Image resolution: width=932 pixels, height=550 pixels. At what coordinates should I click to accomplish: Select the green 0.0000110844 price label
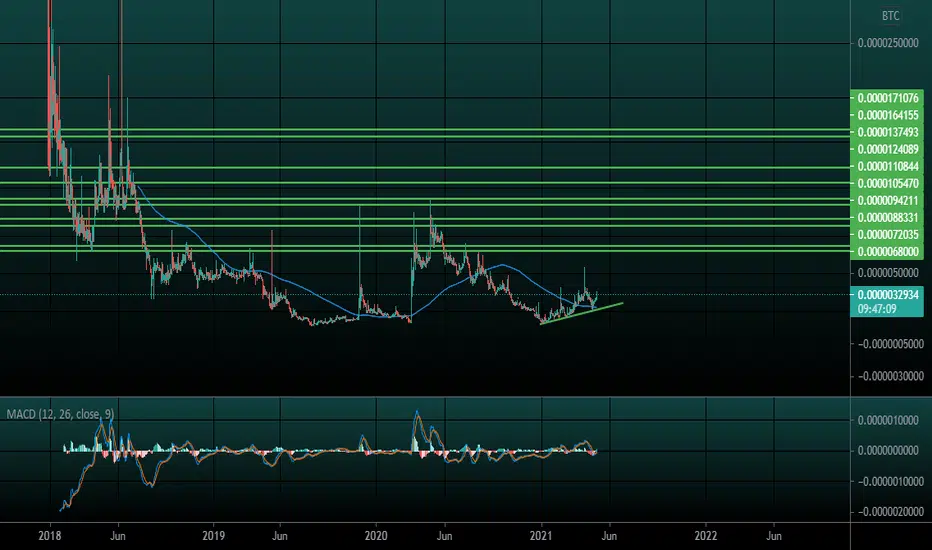click(888, 166)
